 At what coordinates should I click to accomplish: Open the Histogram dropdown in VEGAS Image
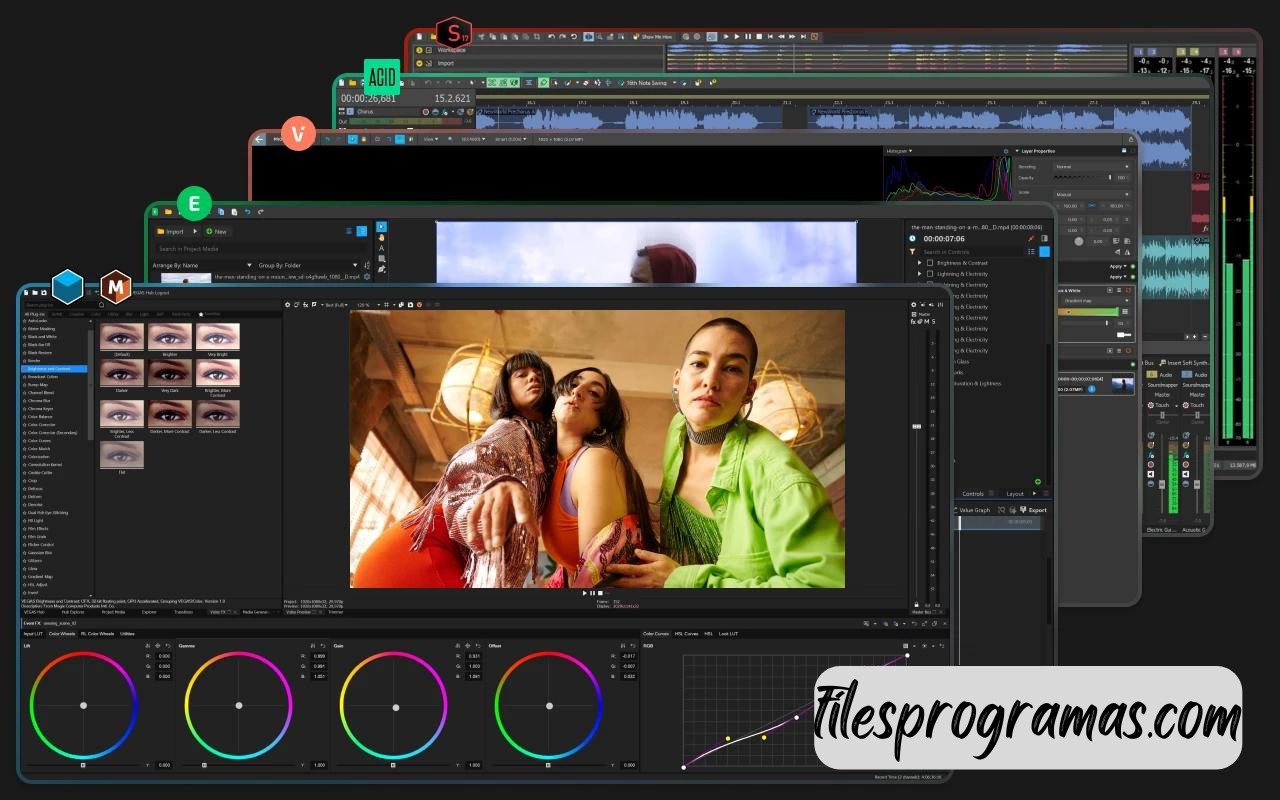click(899, 151)
